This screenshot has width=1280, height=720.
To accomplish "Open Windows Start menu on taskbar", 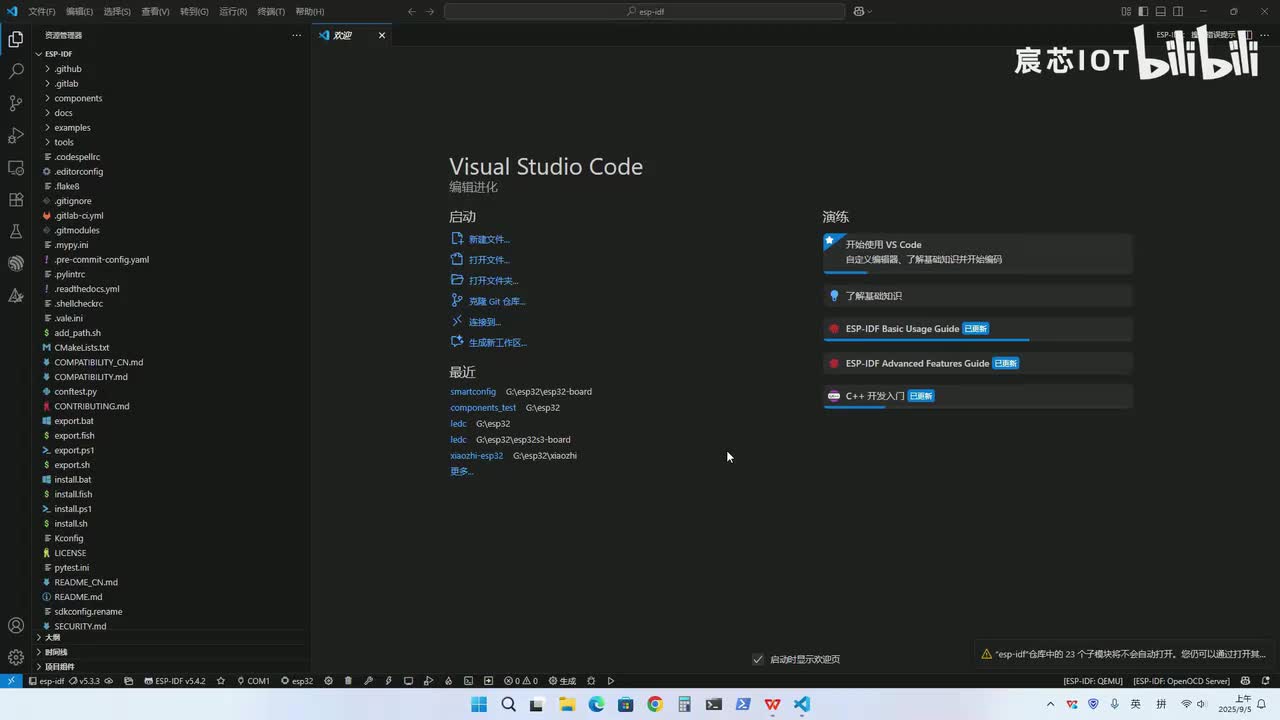I will tap(479, 704).
